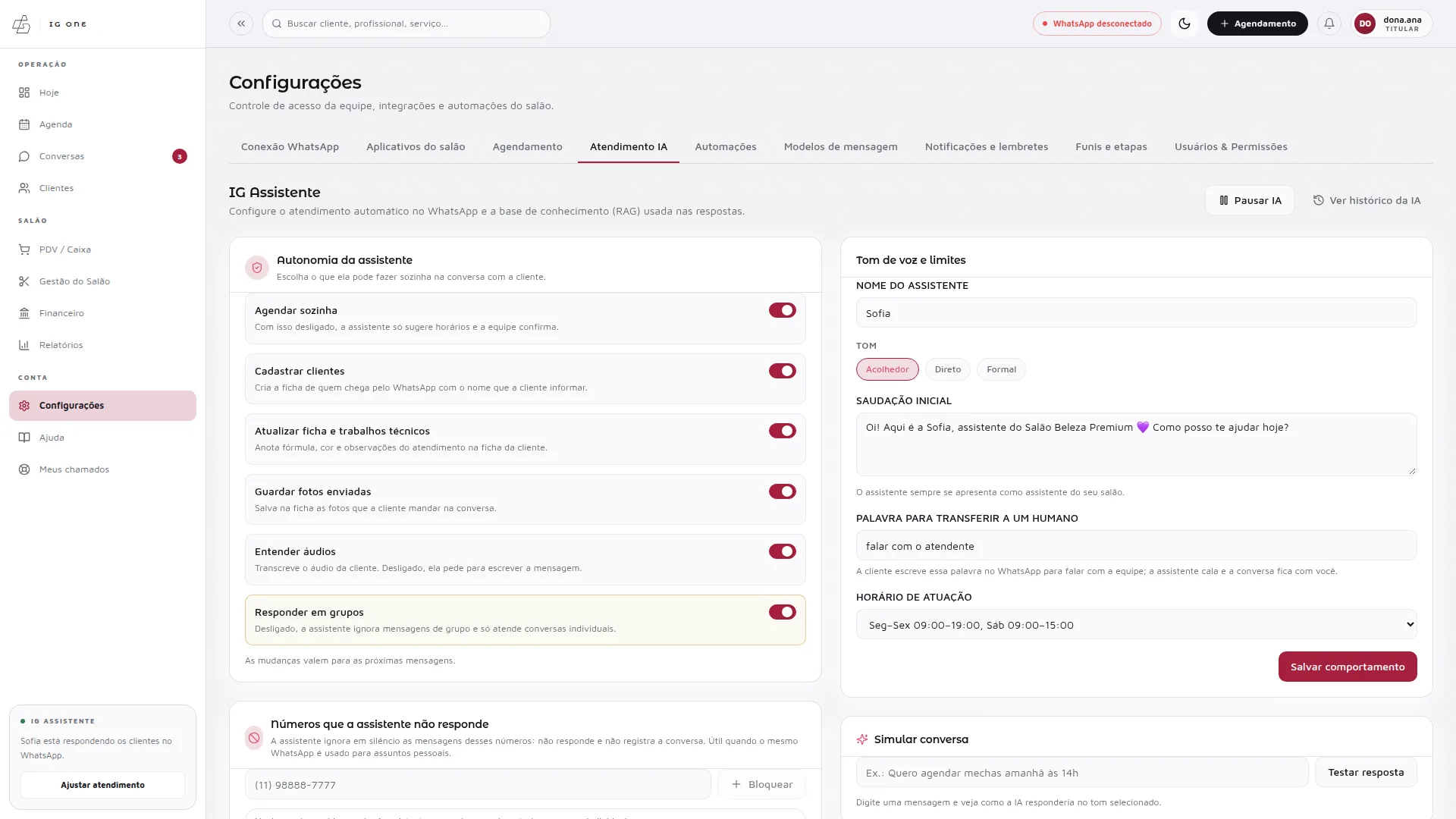Click the new Agendamento button
The width and height of the screenshot is (1456, 819).
1257,24
